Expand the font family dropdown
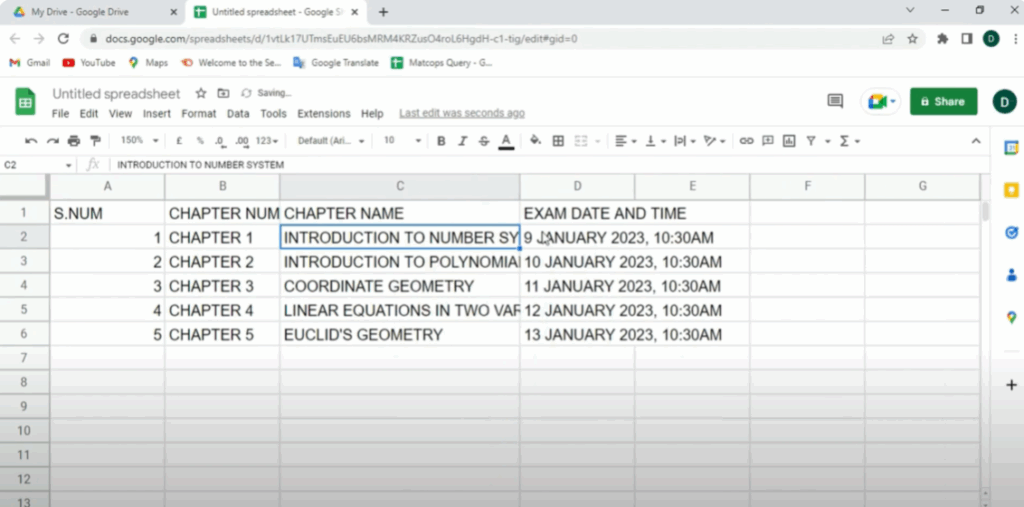The image size is (1024, 507). (x=331, y=141)
